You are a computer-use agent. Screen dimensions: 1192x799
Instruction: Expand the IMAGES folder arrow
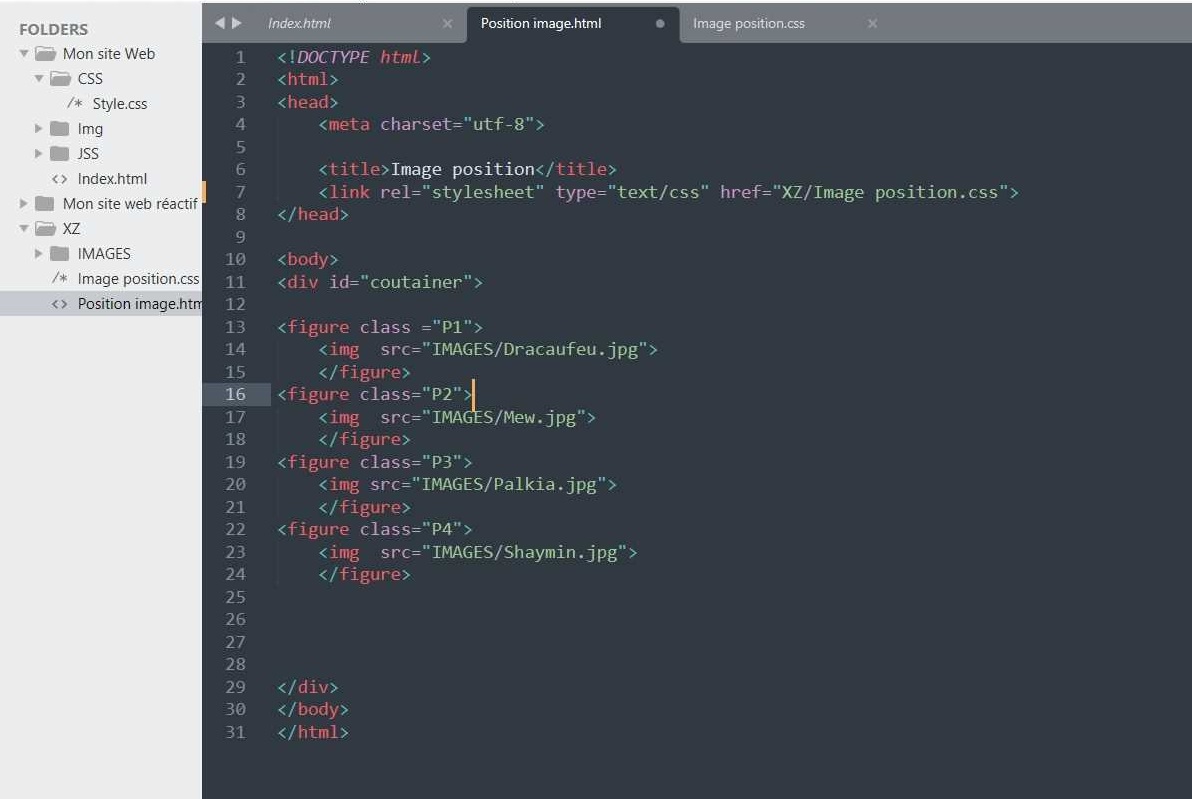pos(39,254)
